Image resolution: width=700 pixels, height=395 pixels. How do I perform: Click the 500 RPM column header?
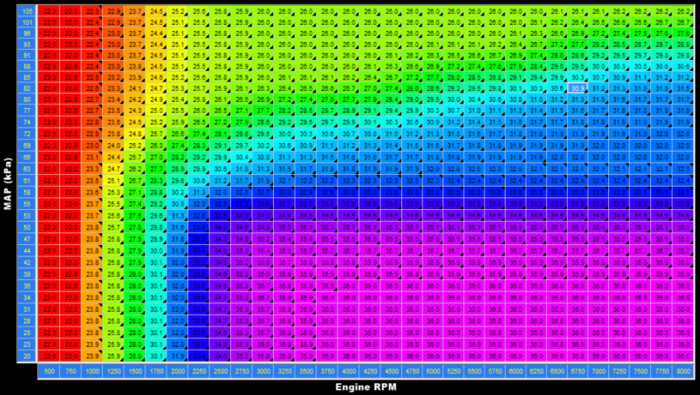coord(50,372)
